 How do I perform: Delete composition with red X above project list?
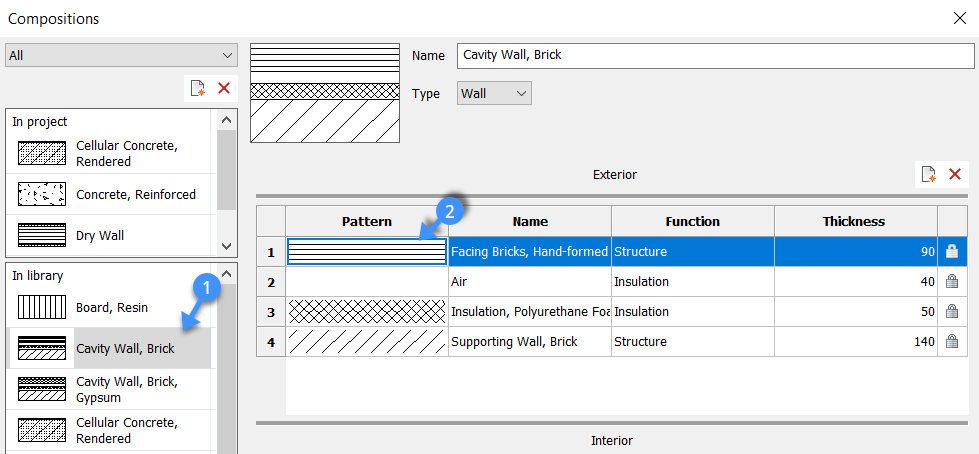224,88
